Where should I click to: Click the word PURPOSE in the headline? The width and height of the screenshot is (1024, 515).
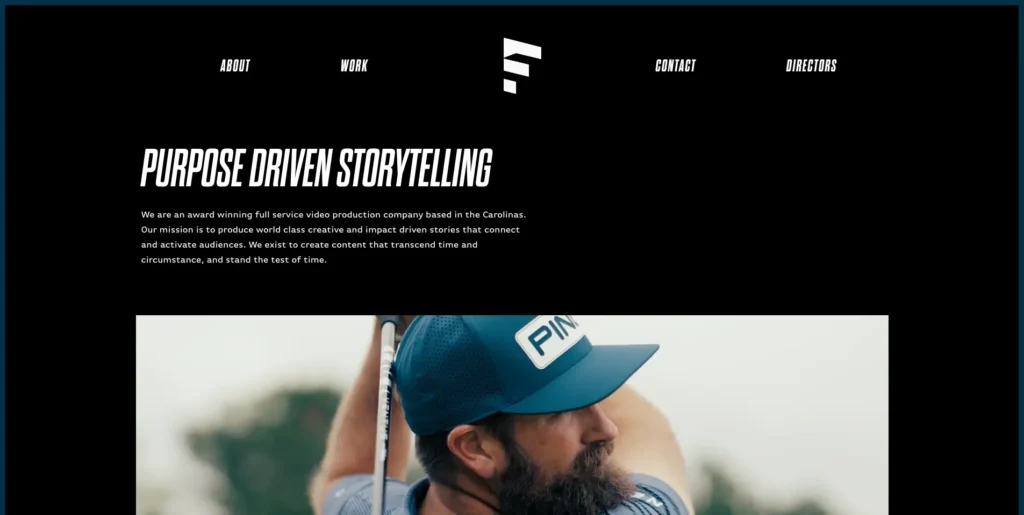point(193,168)
